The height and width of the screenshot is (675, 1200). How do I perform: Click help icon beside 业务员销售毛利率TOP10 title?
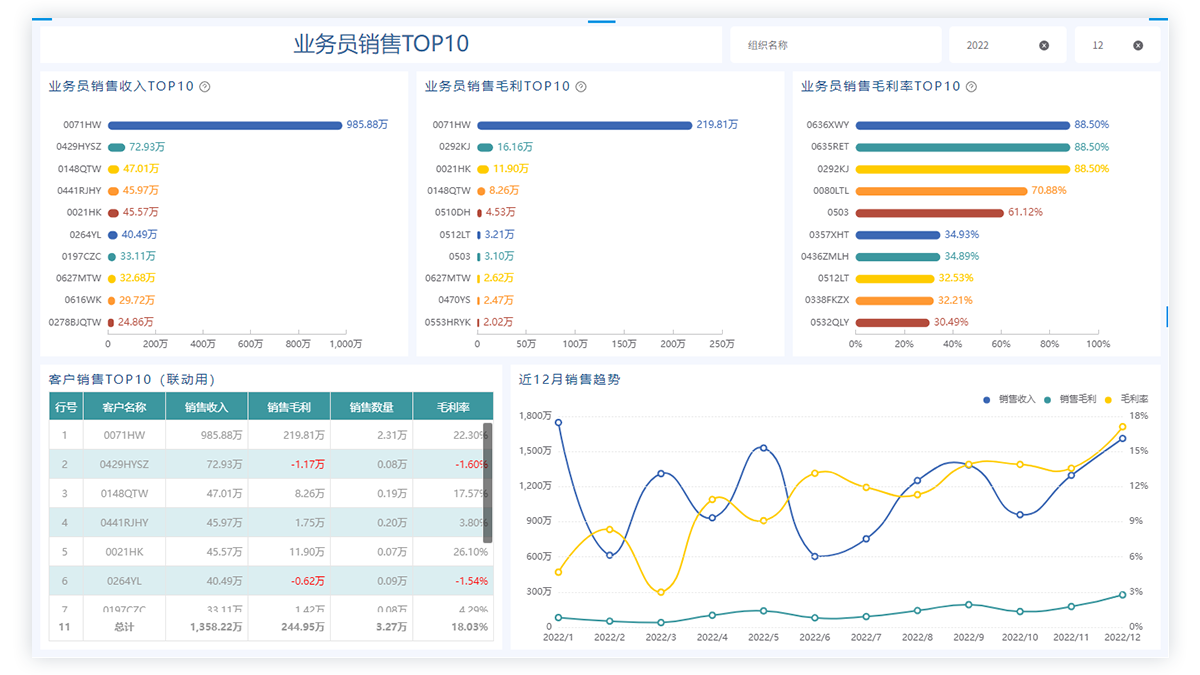pyautogui.click(x=971, y=87)
